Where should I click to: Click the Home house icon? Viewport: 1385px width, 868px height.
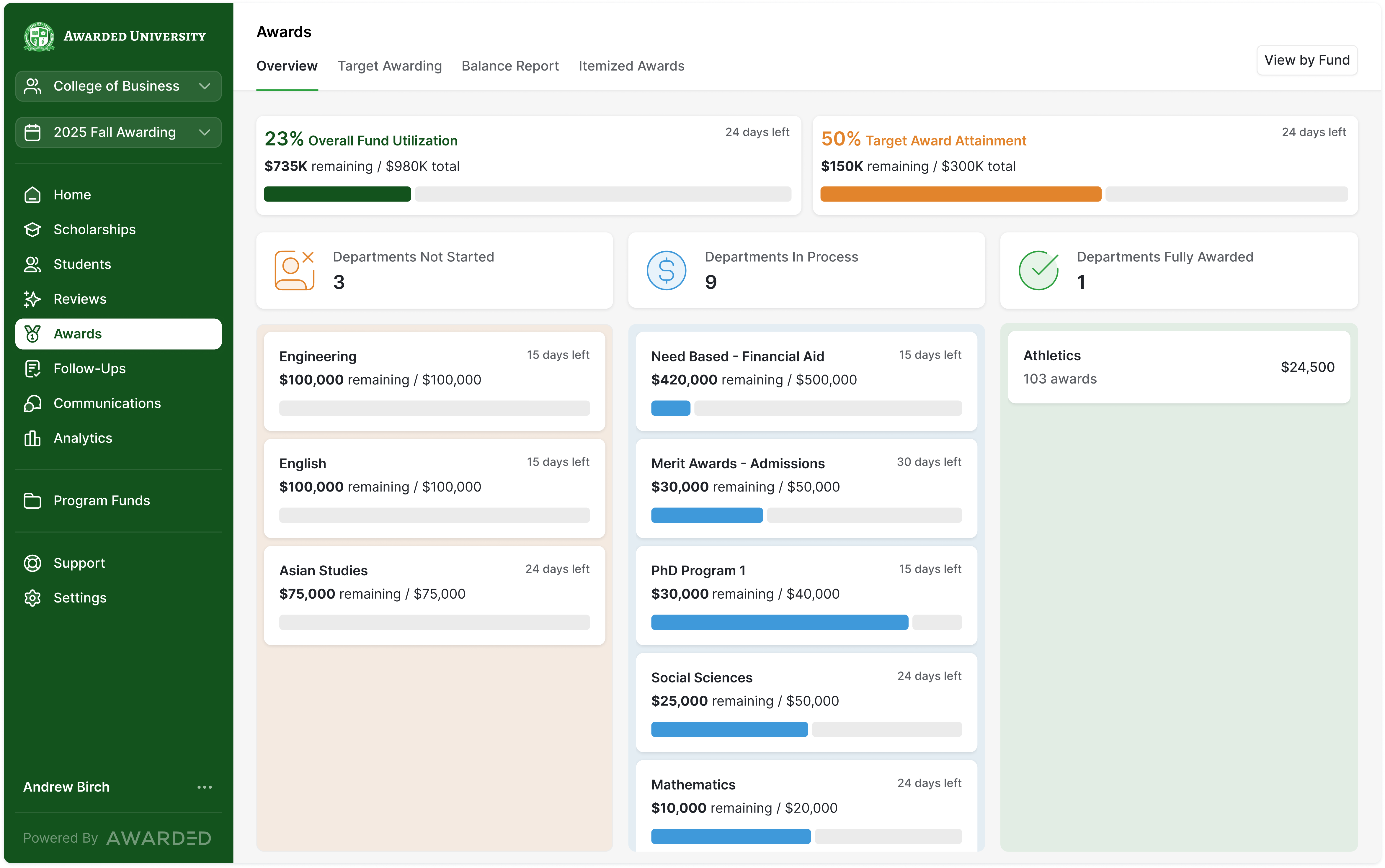pos(33,195)
